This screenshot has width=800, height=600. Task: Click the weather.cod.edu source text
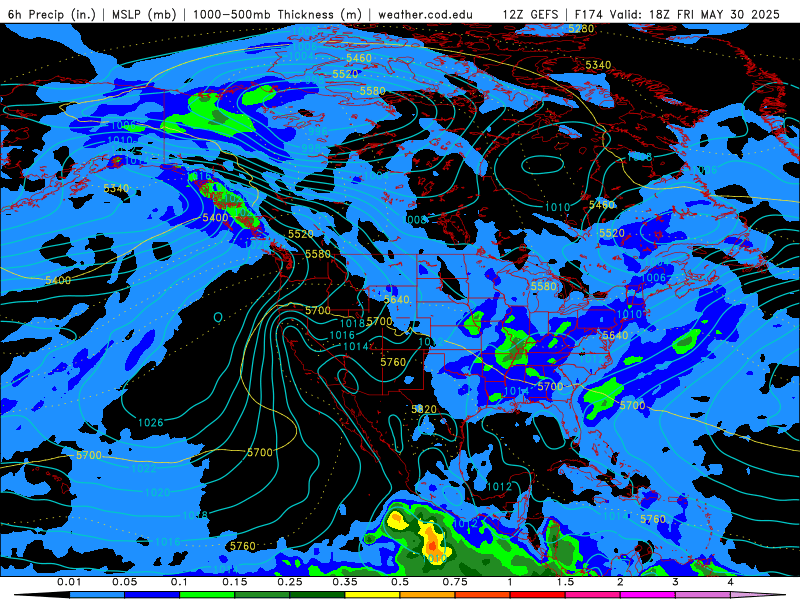(425, 14)
